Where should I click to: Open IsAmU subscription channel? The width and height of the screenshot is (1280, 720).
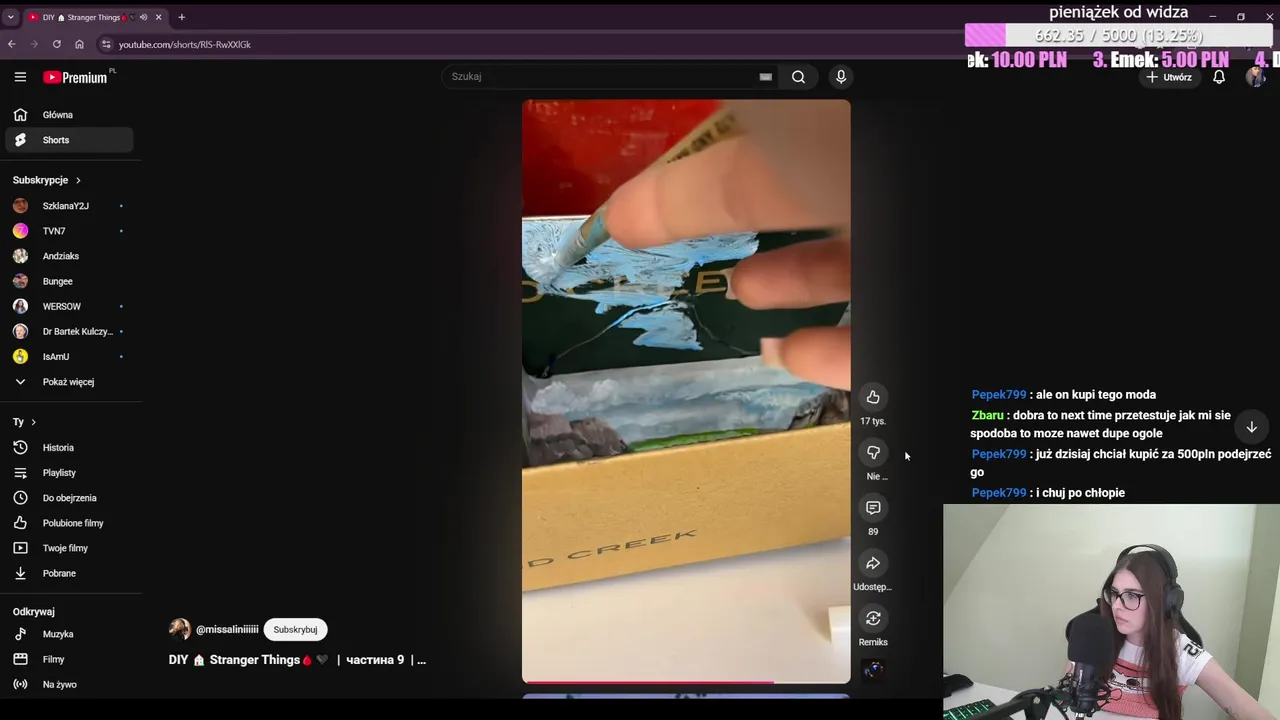pos(68,356)
